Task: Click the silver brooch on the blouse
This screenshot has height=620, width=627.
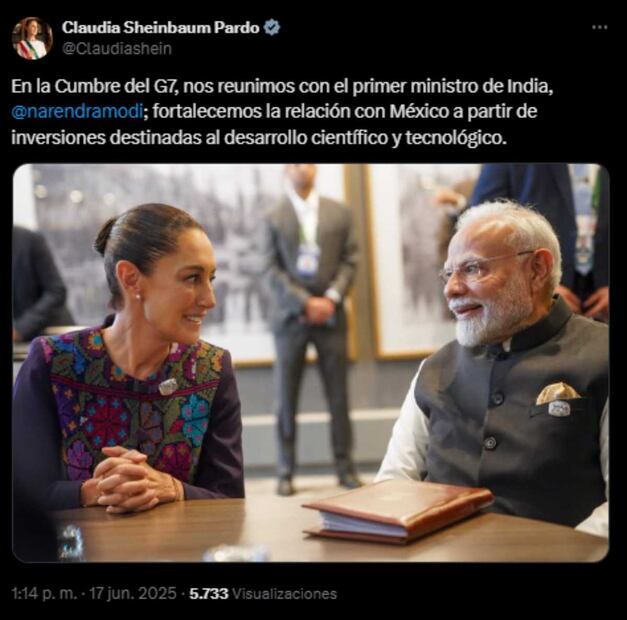Action: click(x=168, y=386)
